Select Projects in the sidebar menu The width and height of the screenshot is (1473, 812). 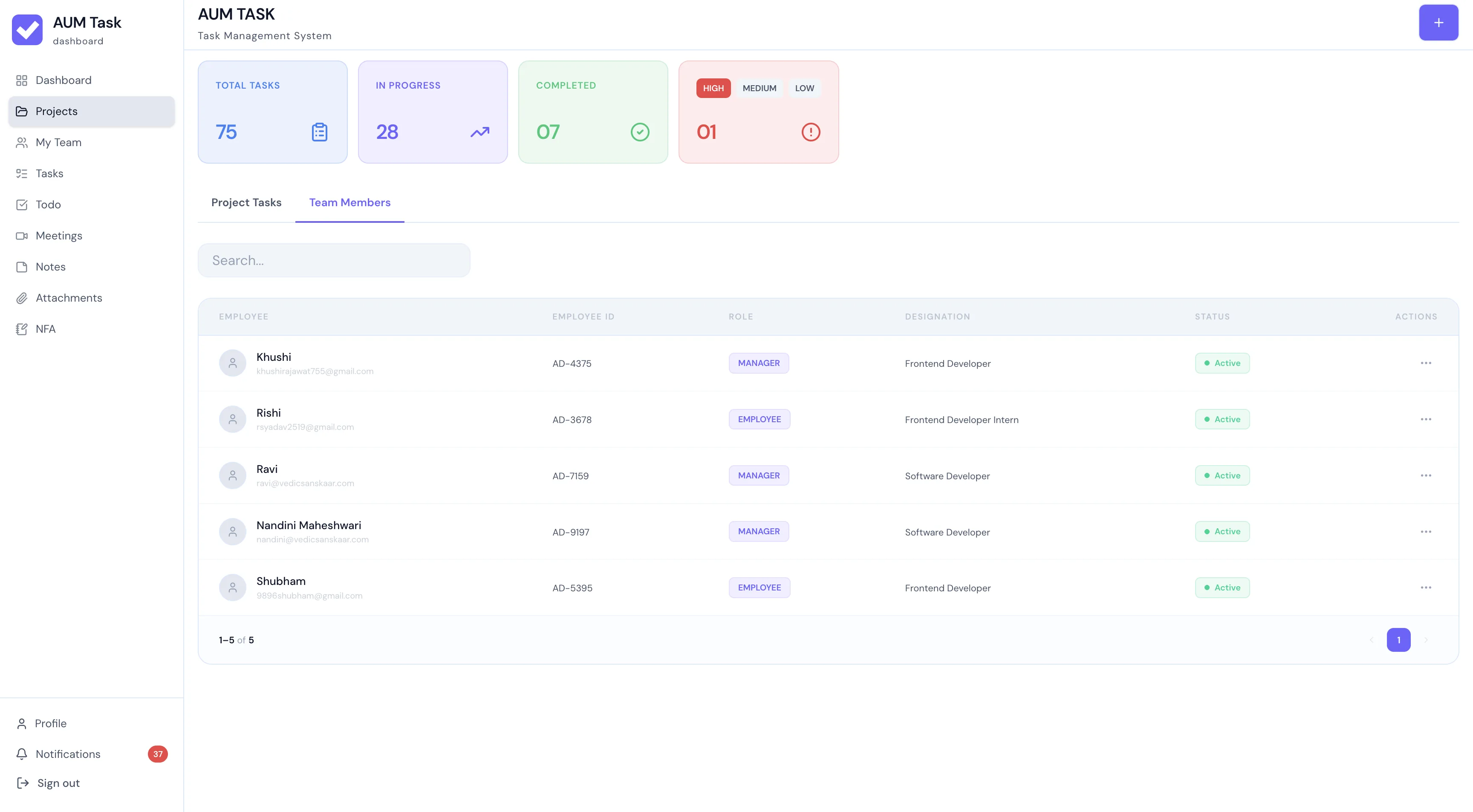(x=92, y=112)
